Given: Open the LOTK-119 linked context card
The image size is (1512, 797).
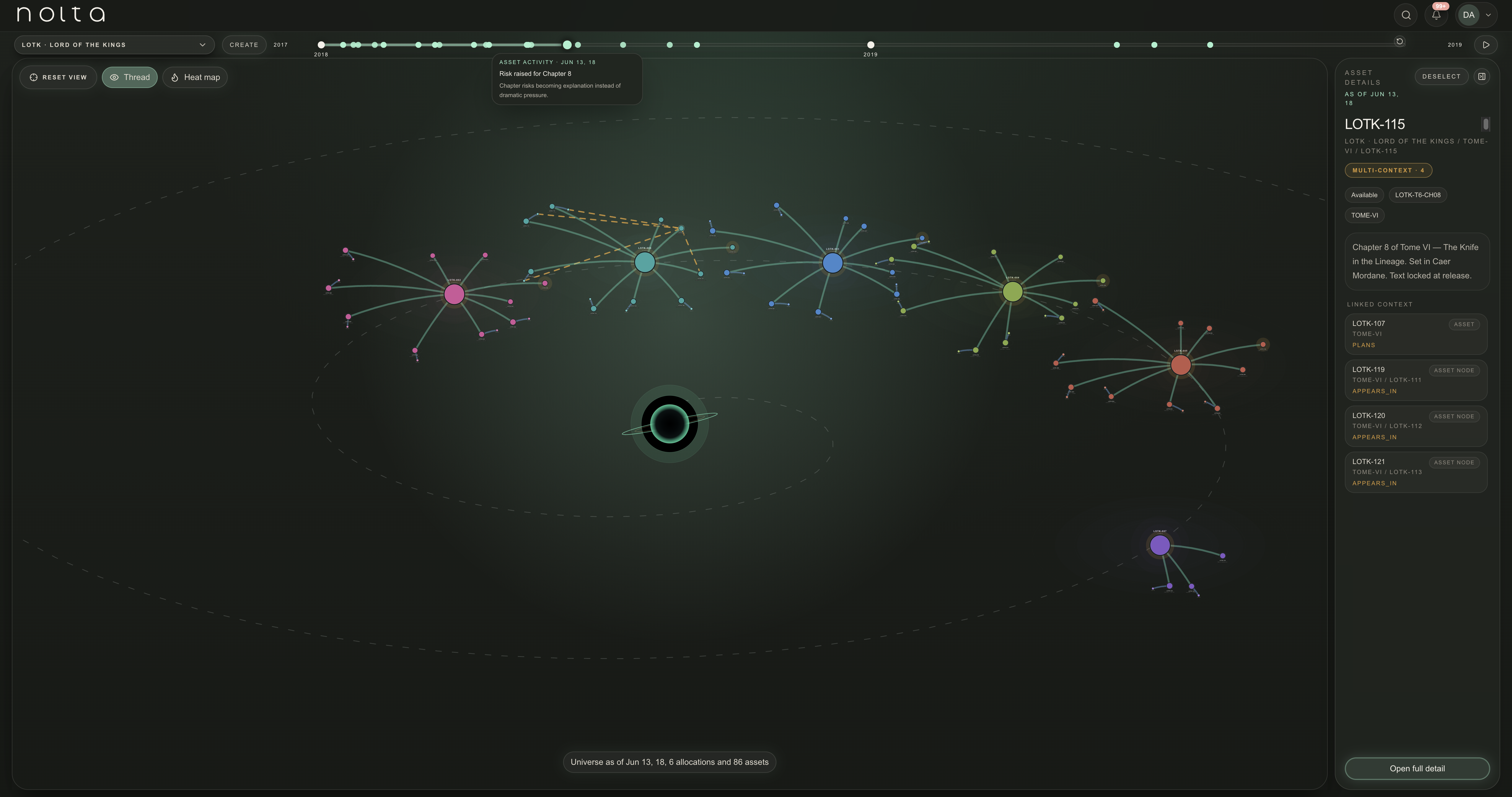Looking at the screenshot, I should [x=1416, y=380].
